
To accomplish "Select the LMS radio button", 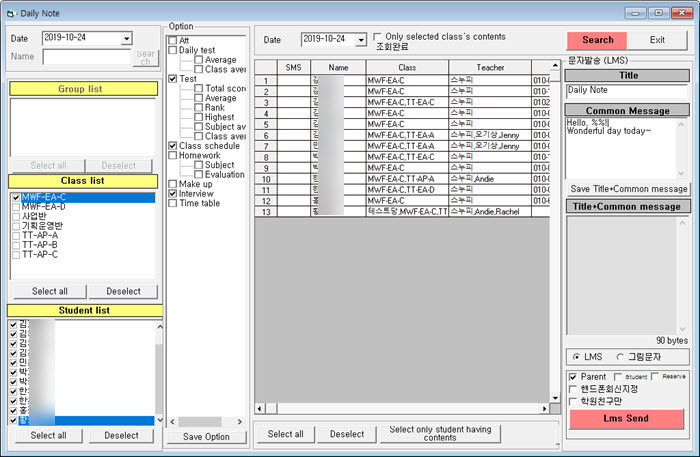I will point(576,357).
